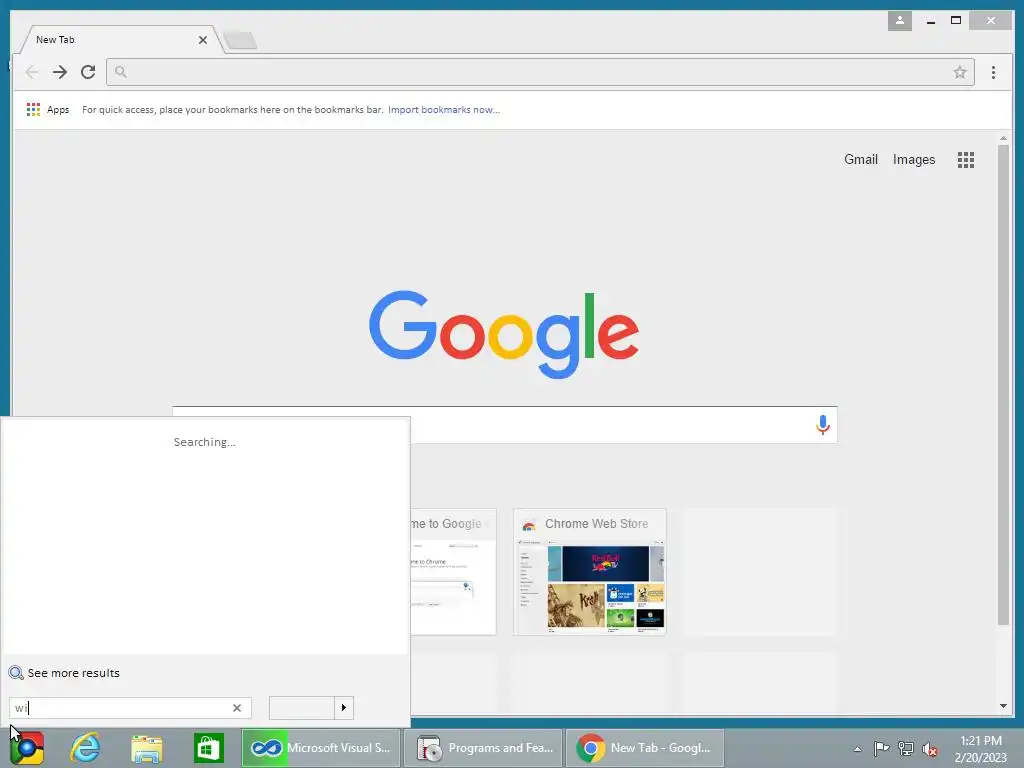The height and width of the screenshot is (768, 1024).
Task: Click Chrome's back navigation arrow
Action: (31, 72)
